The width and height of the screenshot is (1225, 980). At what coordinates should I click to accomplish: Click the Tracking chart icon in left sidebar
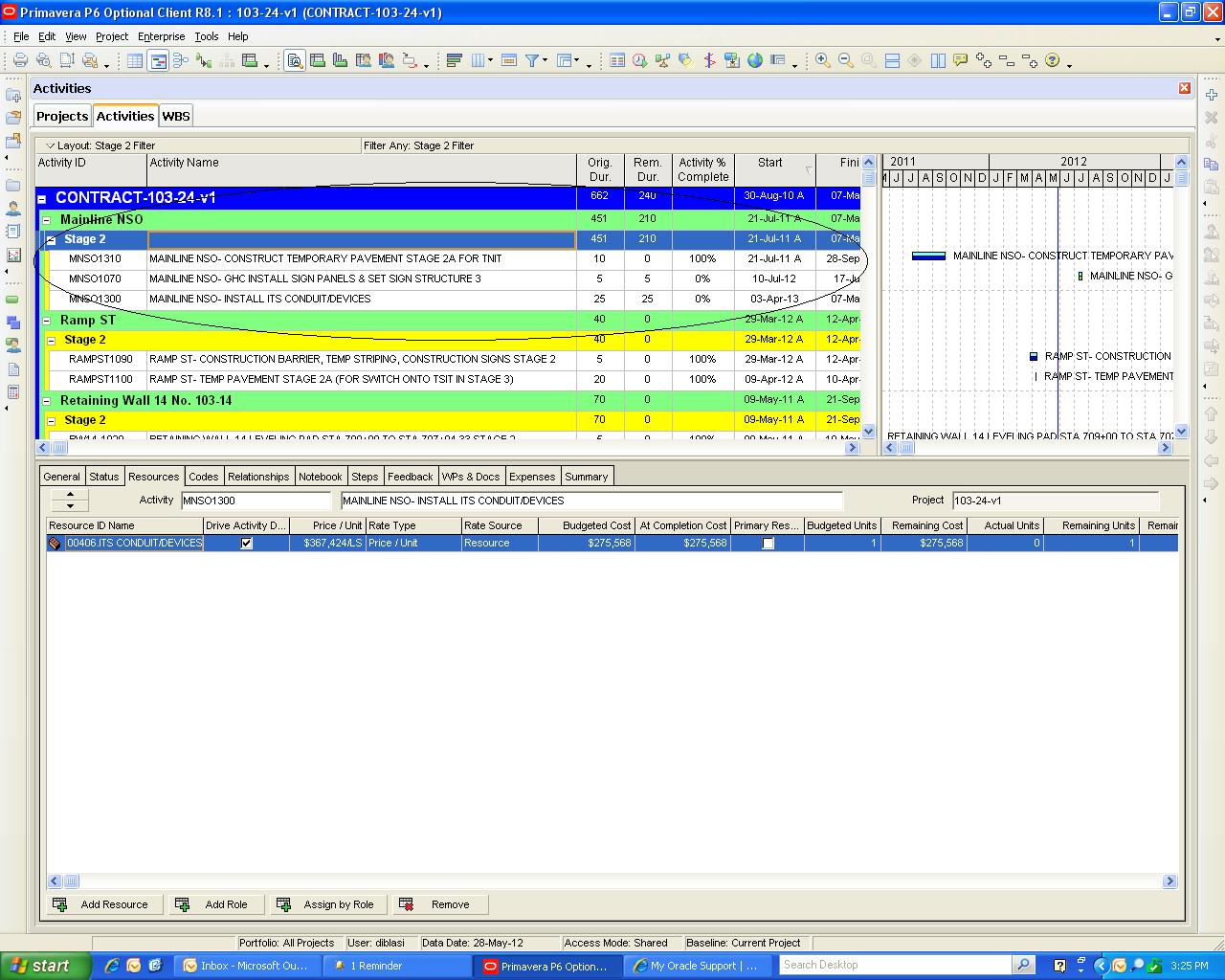click(x=13, y=255)
